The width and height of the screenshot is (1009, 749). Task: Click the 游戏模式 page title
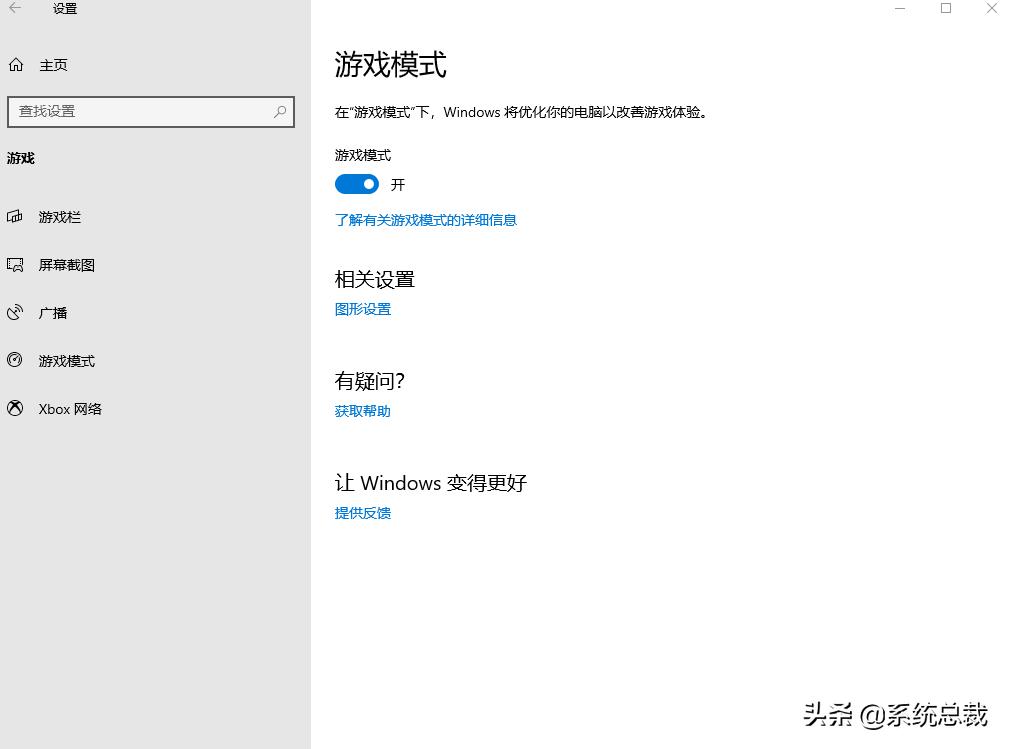pyautogui.click(x=391, y=64)
